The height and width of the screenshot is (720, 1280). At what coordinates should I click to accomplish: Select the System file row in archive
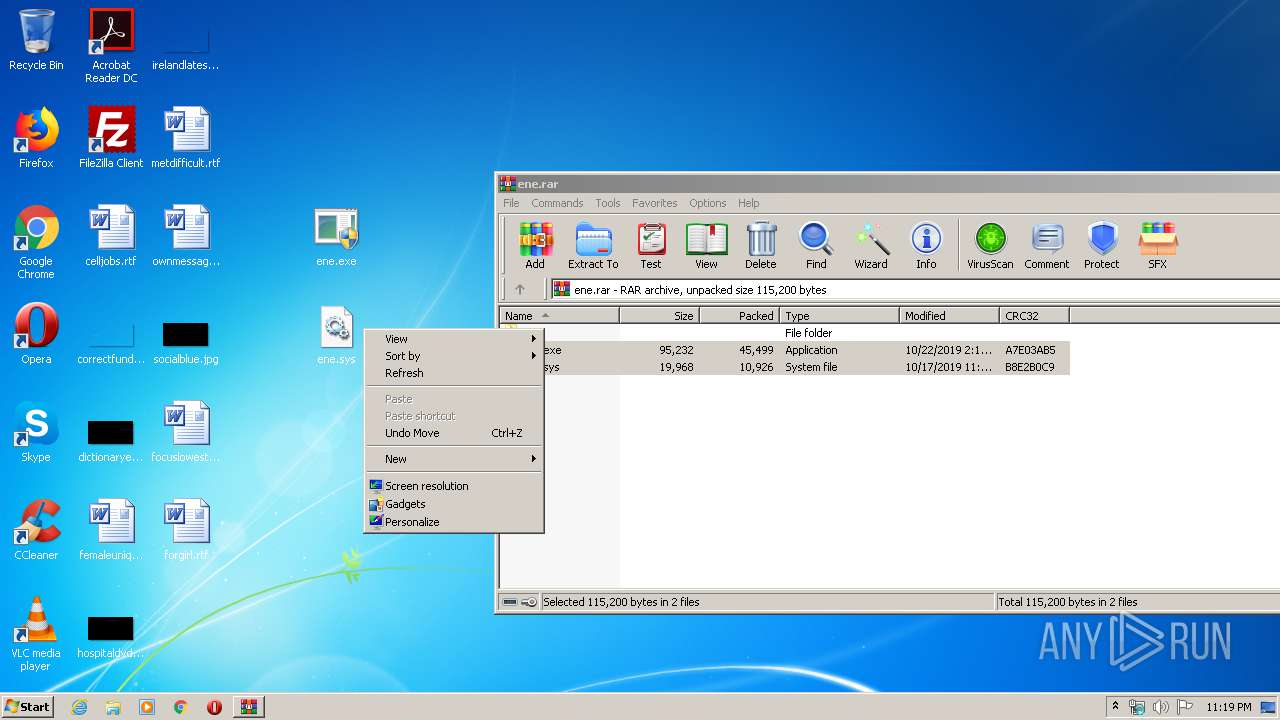[785, 367]
